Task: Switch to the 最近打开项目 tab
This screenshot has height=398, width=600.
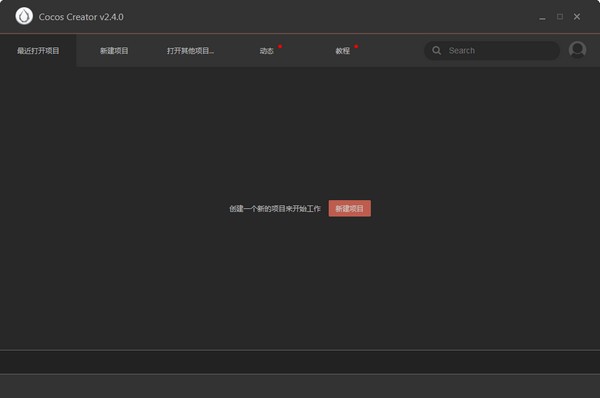Action: point(38,51)
